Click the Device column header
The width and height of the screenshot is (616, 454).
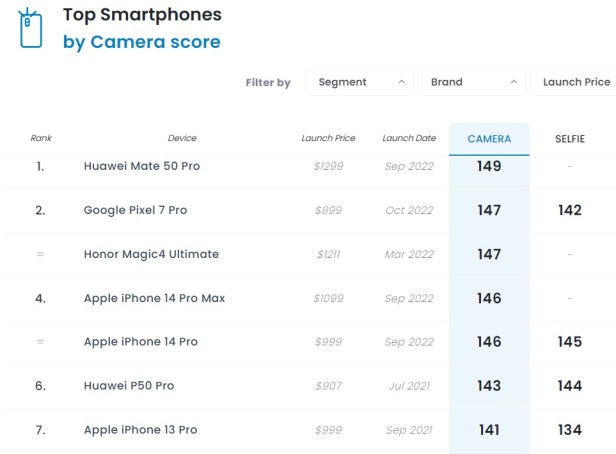click(x=182, y=139)
